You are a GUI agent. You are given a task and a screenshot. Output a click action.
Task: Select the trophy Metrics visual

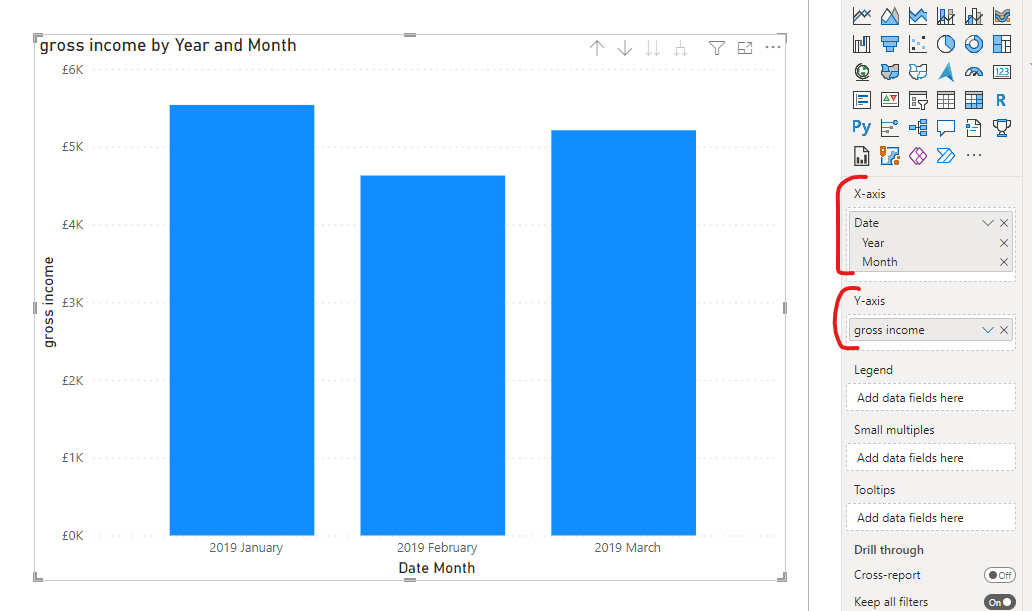[1002, 128]
